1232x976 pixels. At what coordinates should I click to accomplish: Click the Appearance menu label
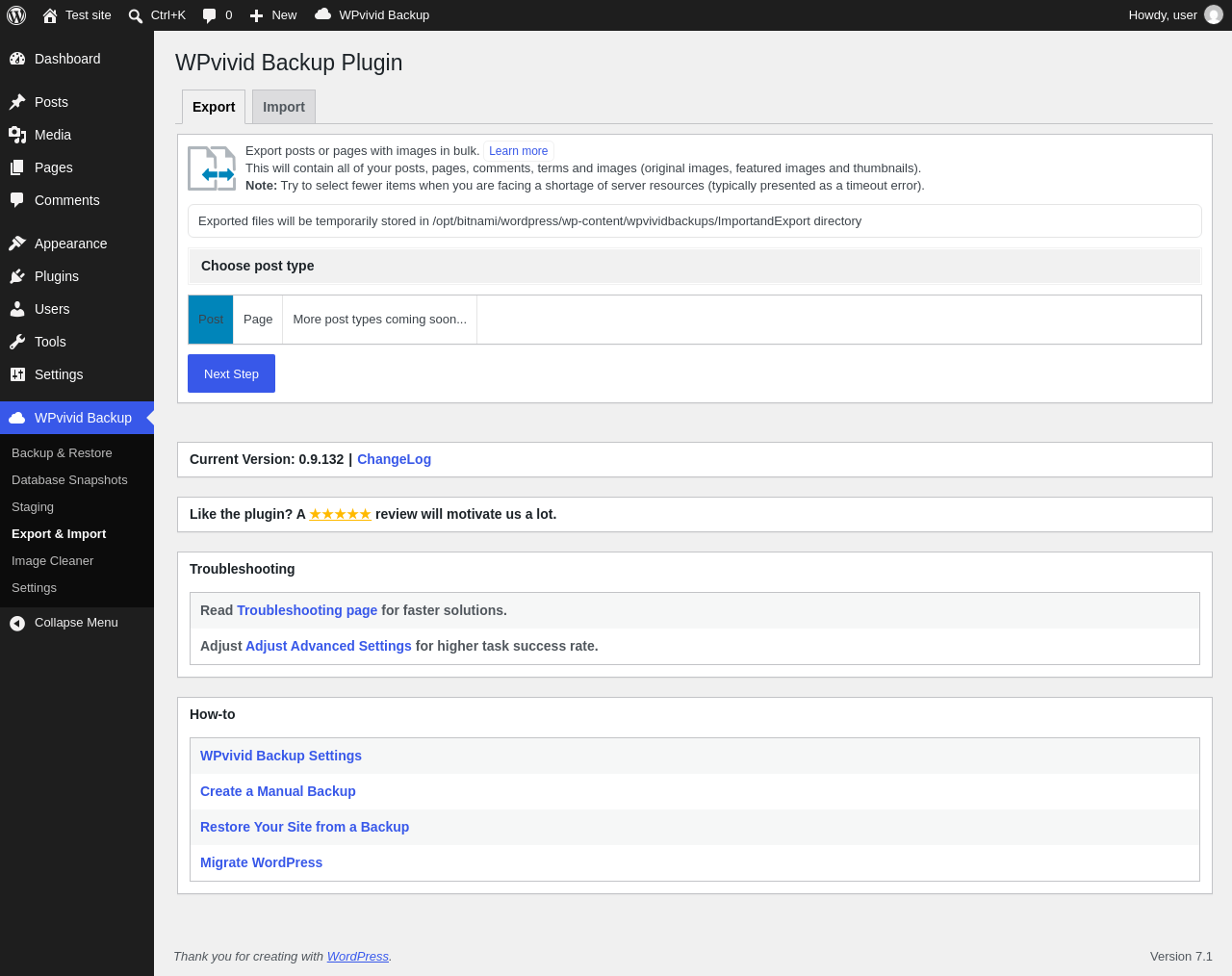pyautogui.click(x=71, y=244)
